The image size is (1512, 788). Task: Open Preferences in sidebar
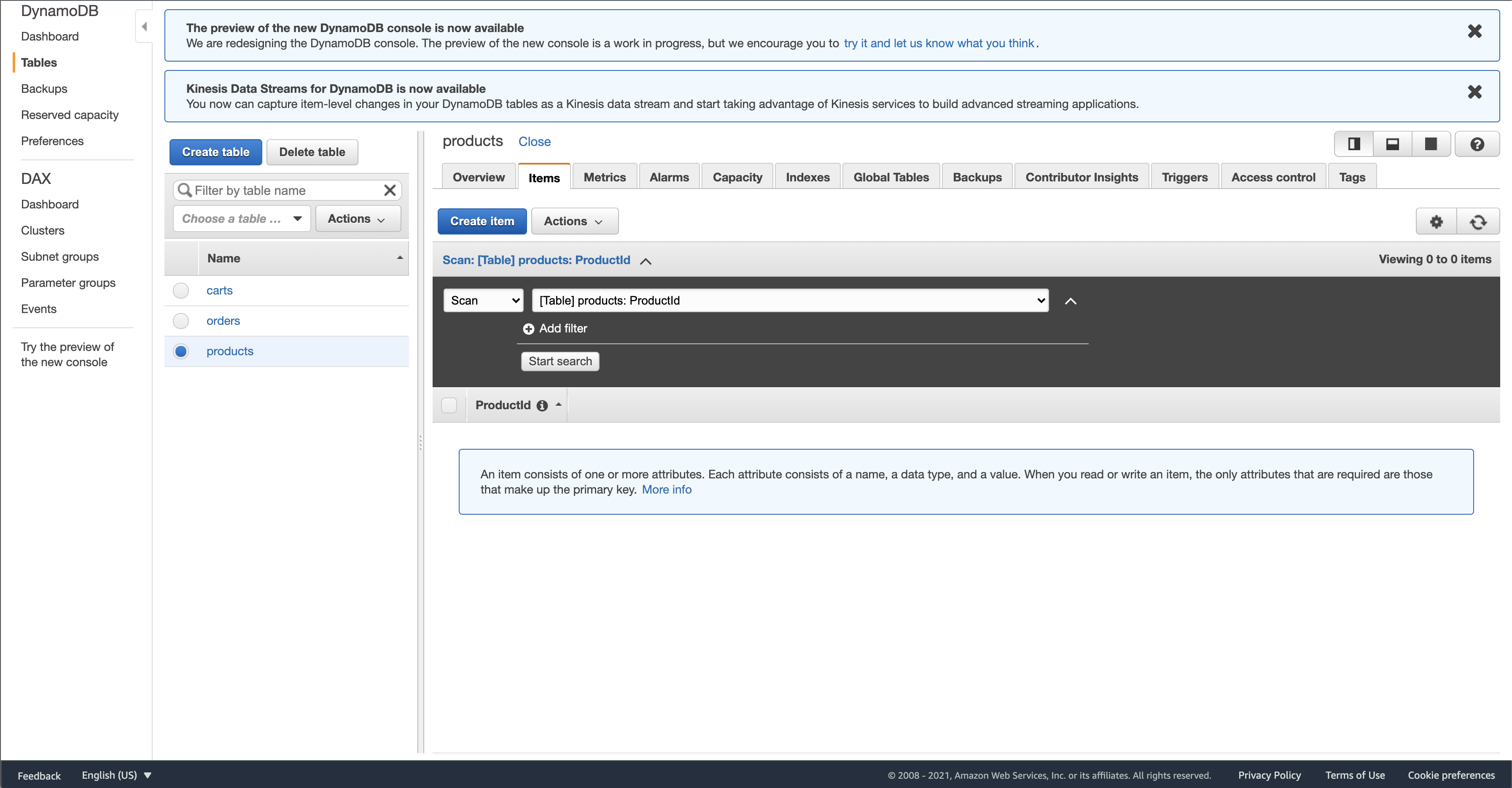52,141
